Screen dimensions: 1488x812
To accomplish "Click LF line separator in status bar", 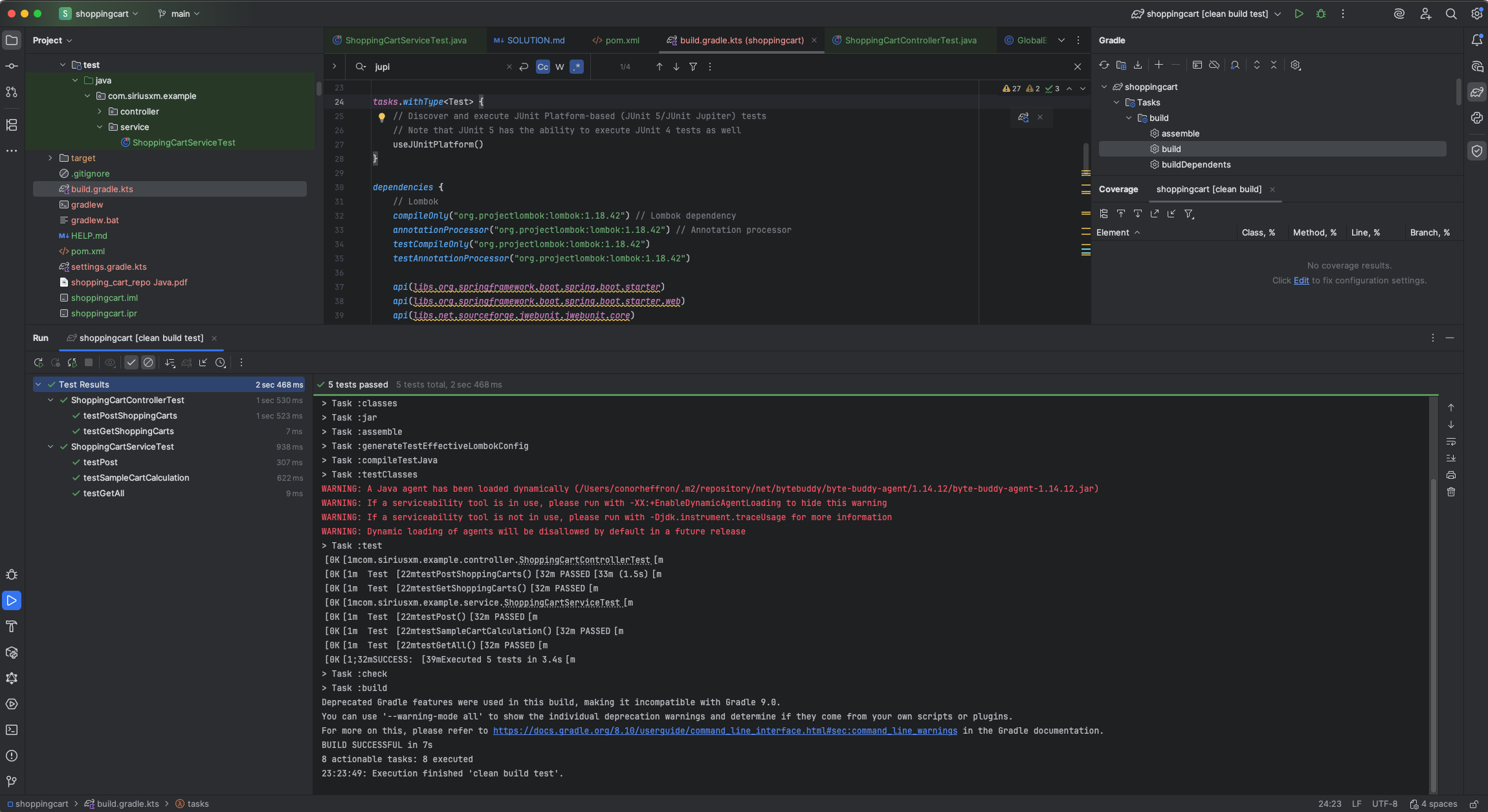I will [1356, 804].
